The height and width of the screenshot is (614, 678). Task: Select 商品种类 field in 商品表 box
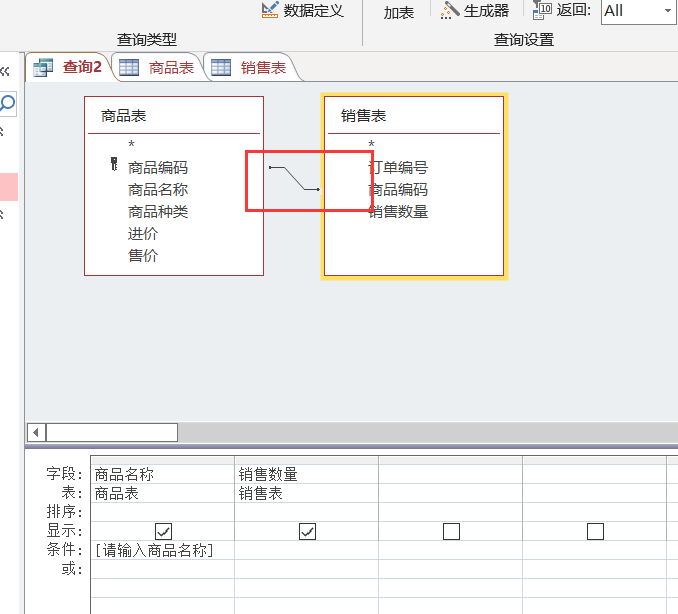tap(158, 211)
